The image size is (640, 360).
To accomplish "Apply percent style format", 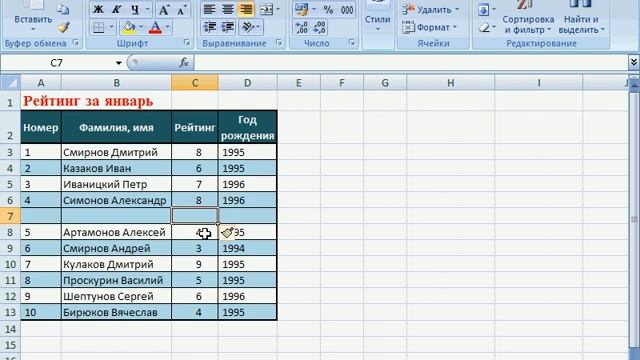I will tap(328, 9).
